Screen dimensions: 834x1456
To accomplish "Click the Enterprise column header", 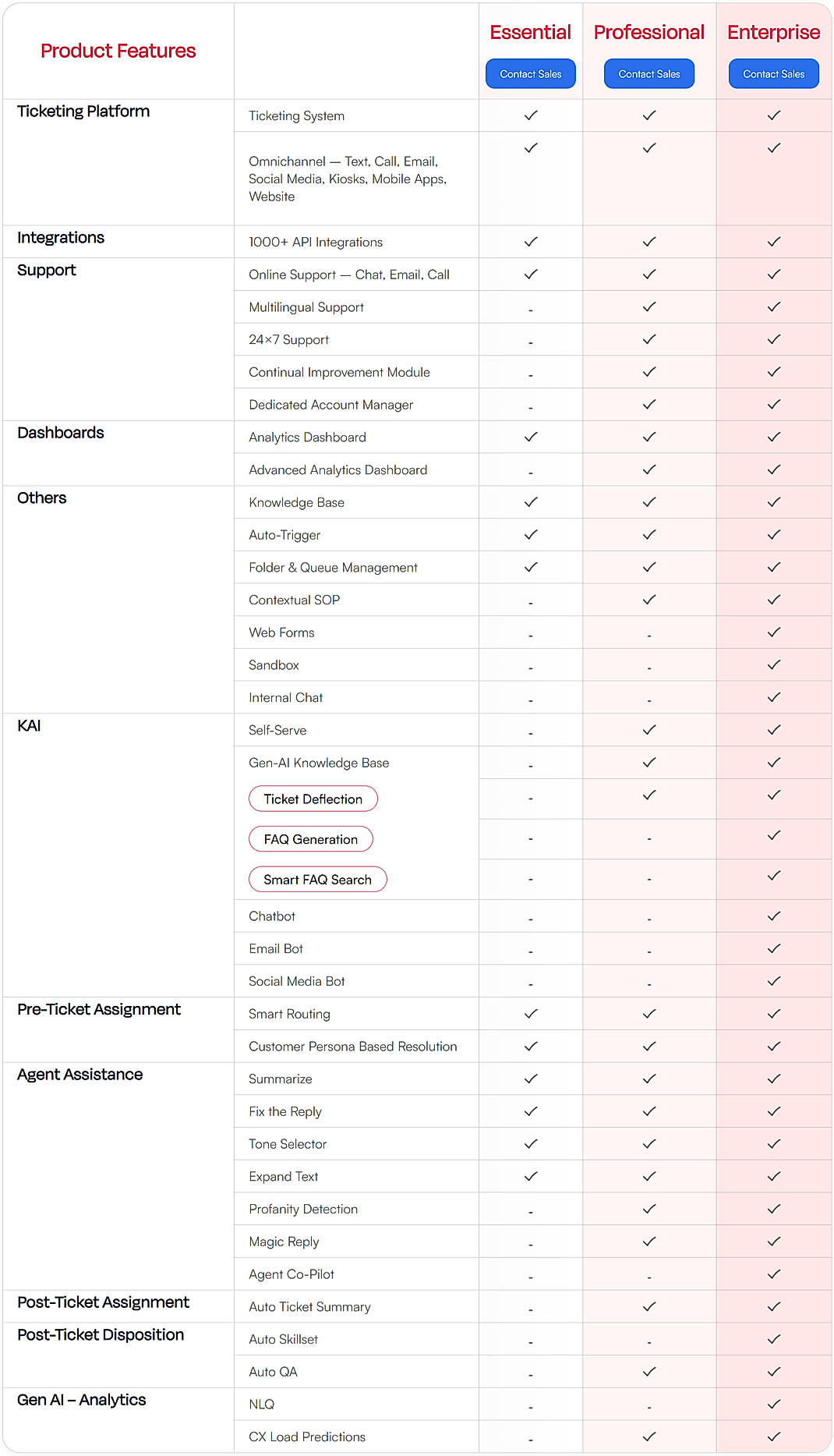I will point(773,32).
